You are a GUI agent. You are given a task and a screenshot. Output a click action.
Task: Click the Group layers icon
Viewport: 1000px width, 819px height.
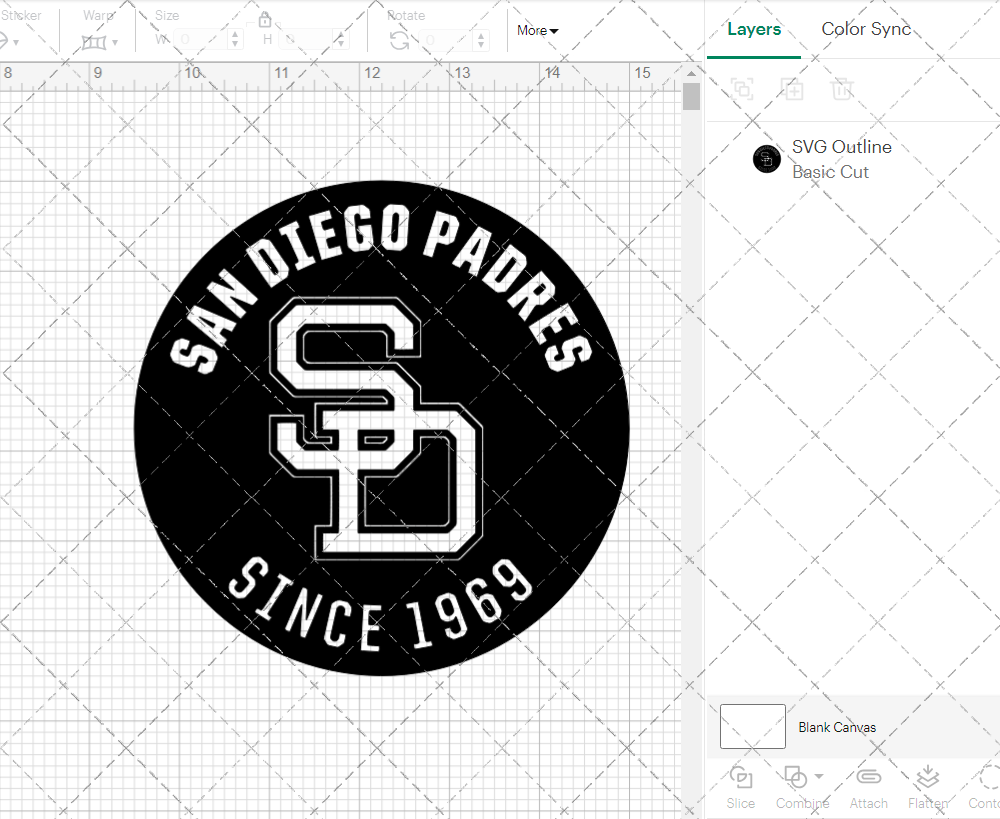click(x=742, y=89)
